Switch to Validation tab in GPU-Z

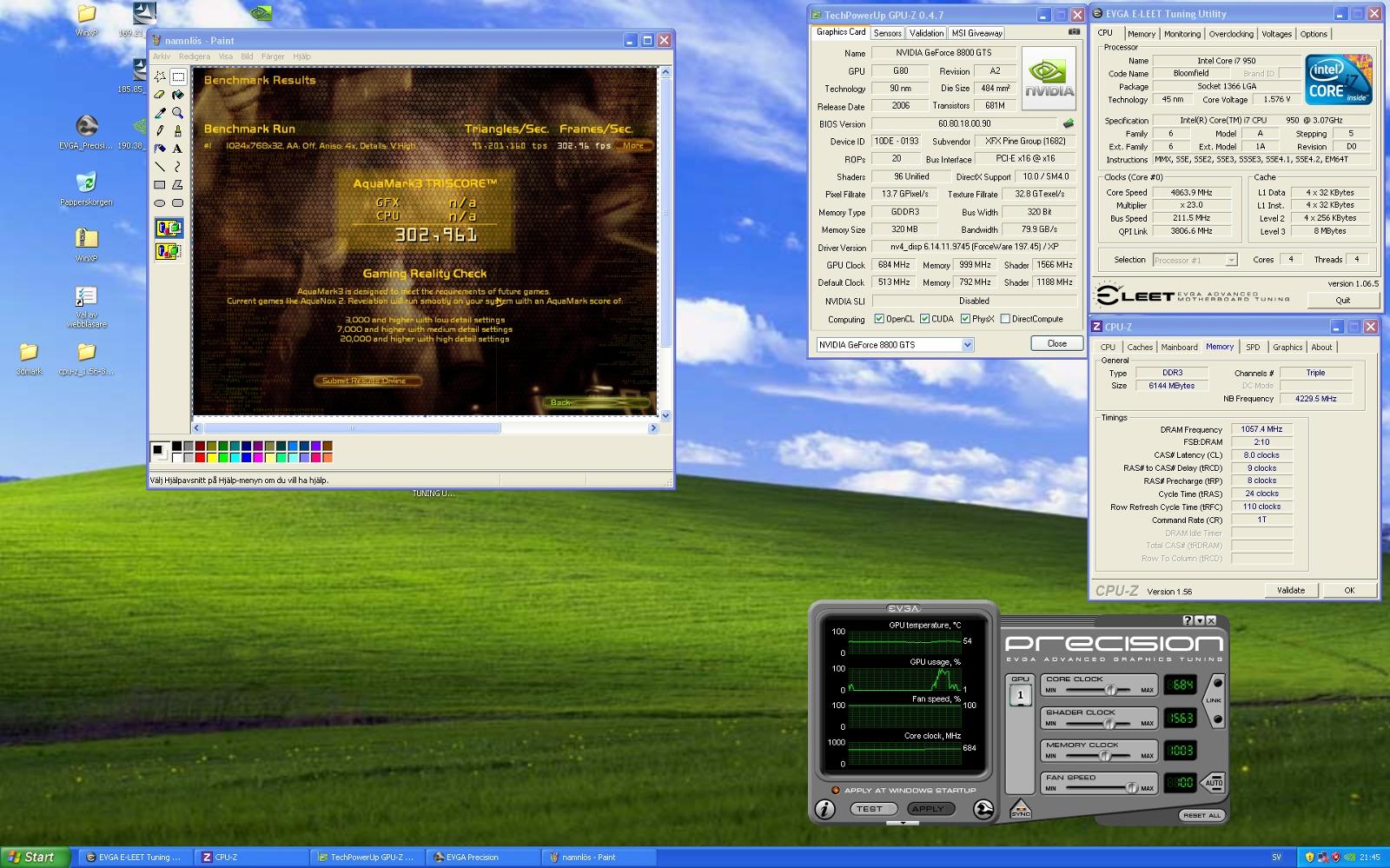tap(926, 33)
